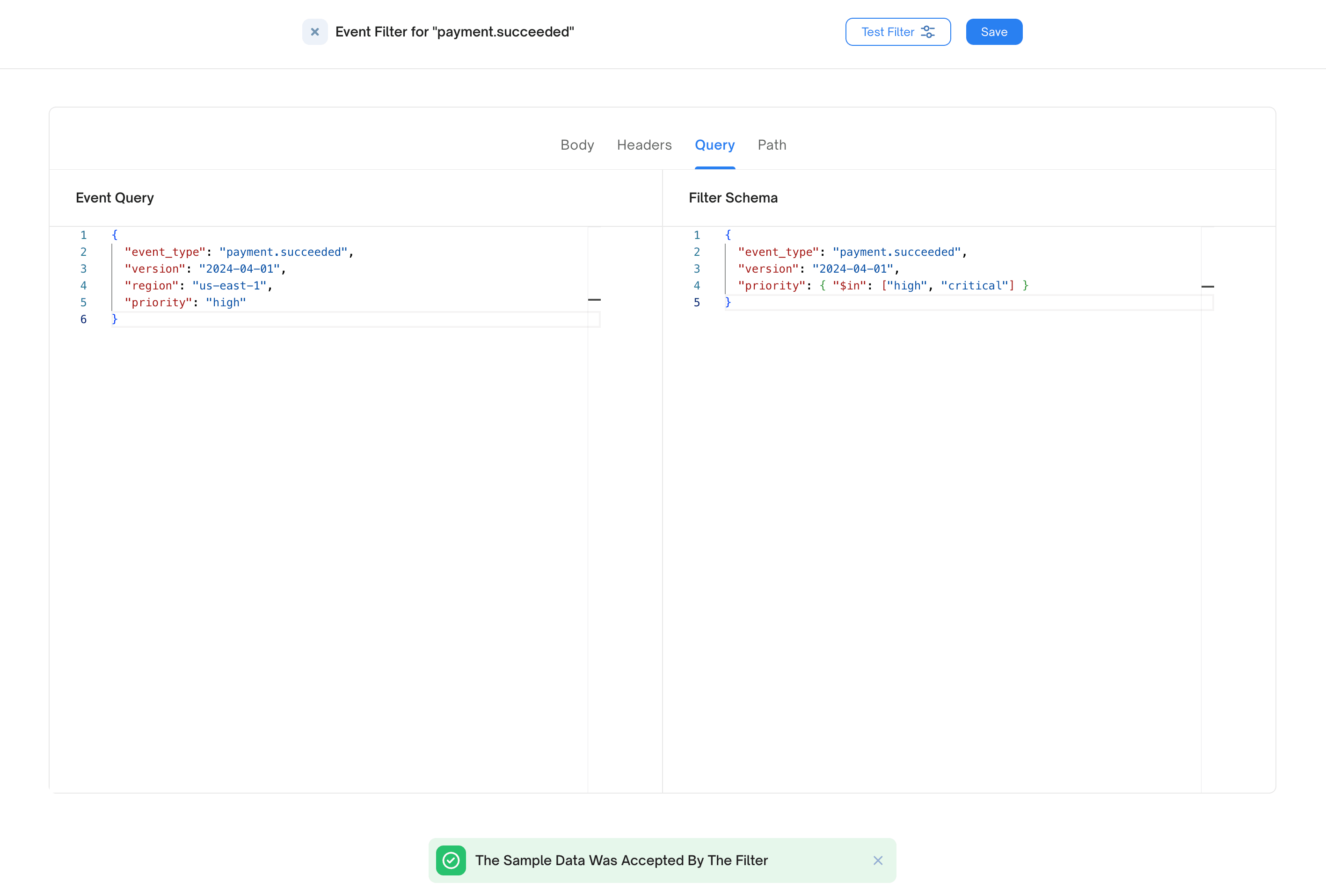
Task: Place cursor at closing brace in Filter Schema
Action: (728, 303)
